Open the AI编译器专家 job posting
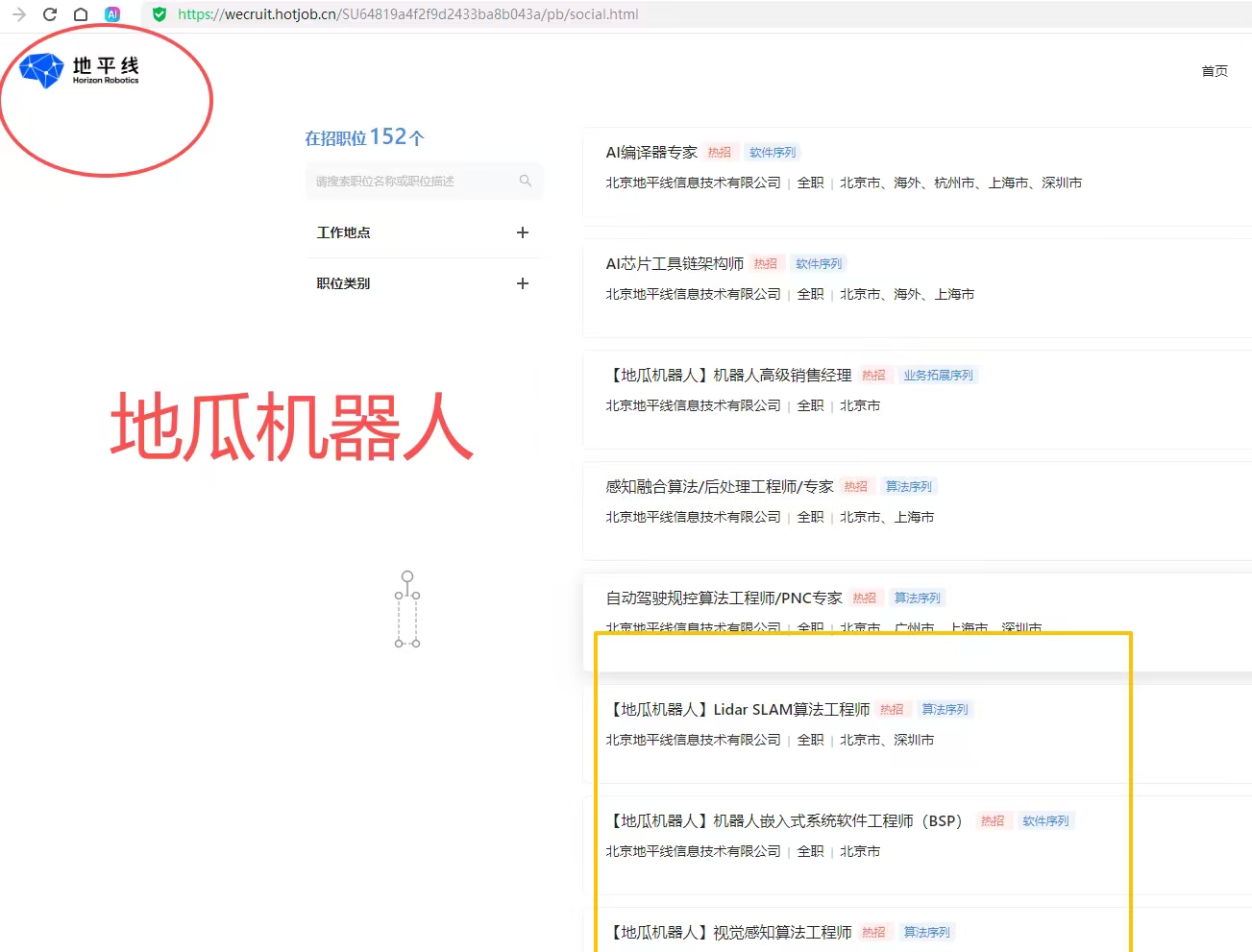This screenshot has height=952, width=1252. (x=651, y=152)
